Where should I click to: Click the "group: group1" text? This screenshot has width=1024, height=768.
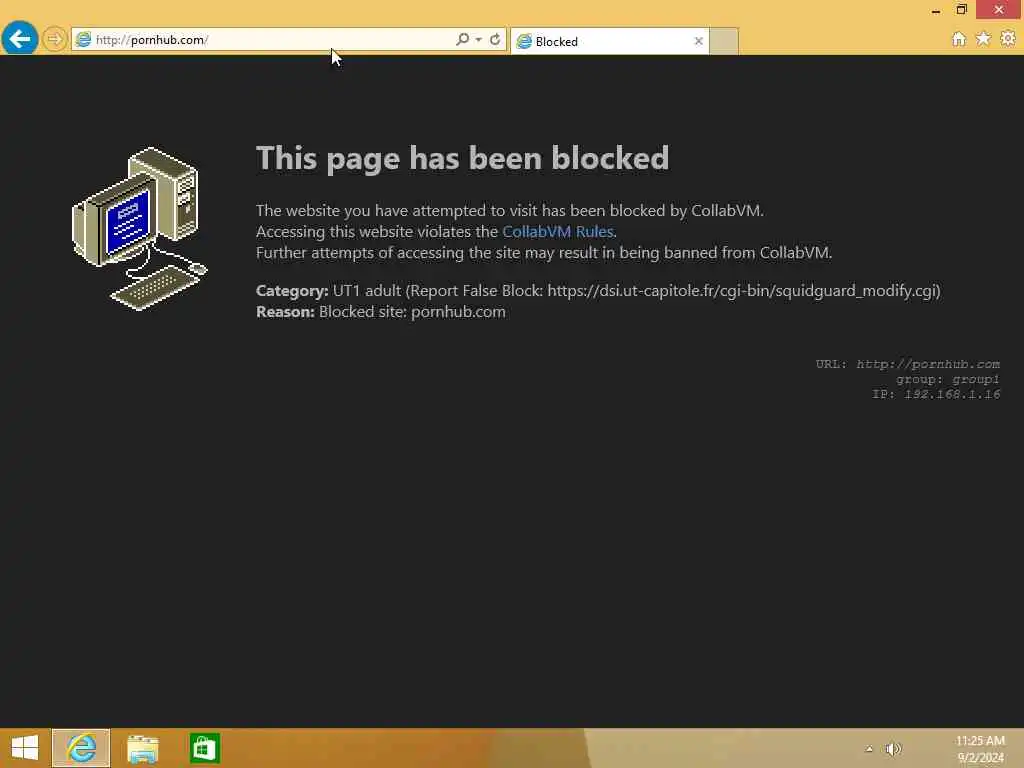(x=948, y=379)
